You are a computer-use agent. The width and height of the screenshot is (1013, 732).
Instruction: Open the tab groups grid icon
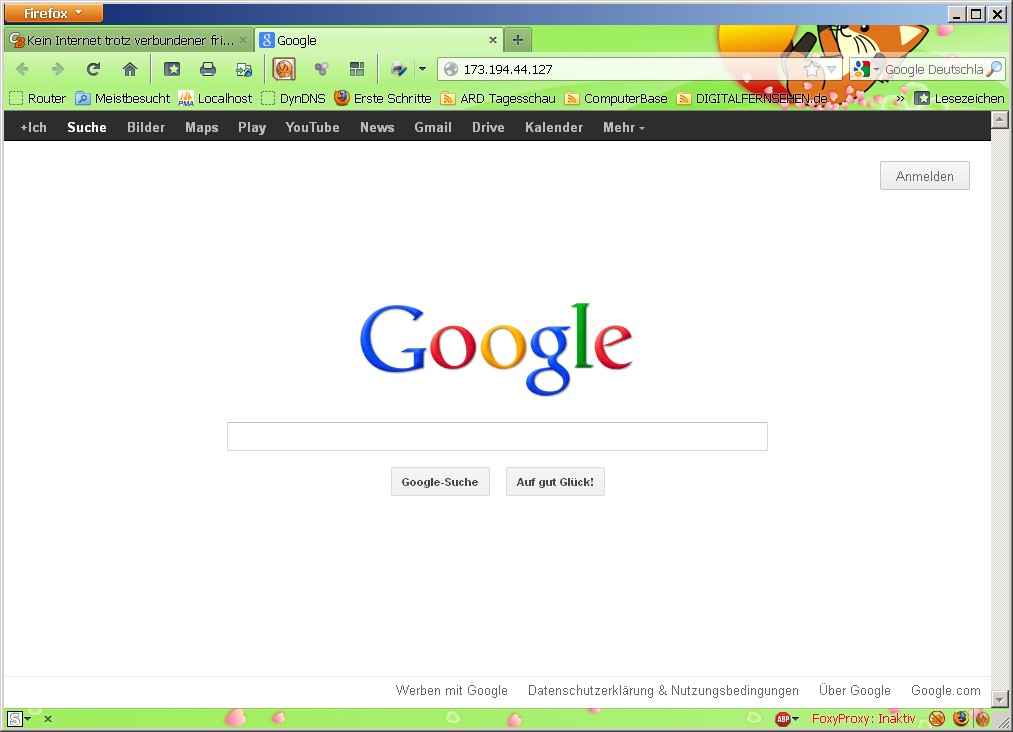click(357, 69)
